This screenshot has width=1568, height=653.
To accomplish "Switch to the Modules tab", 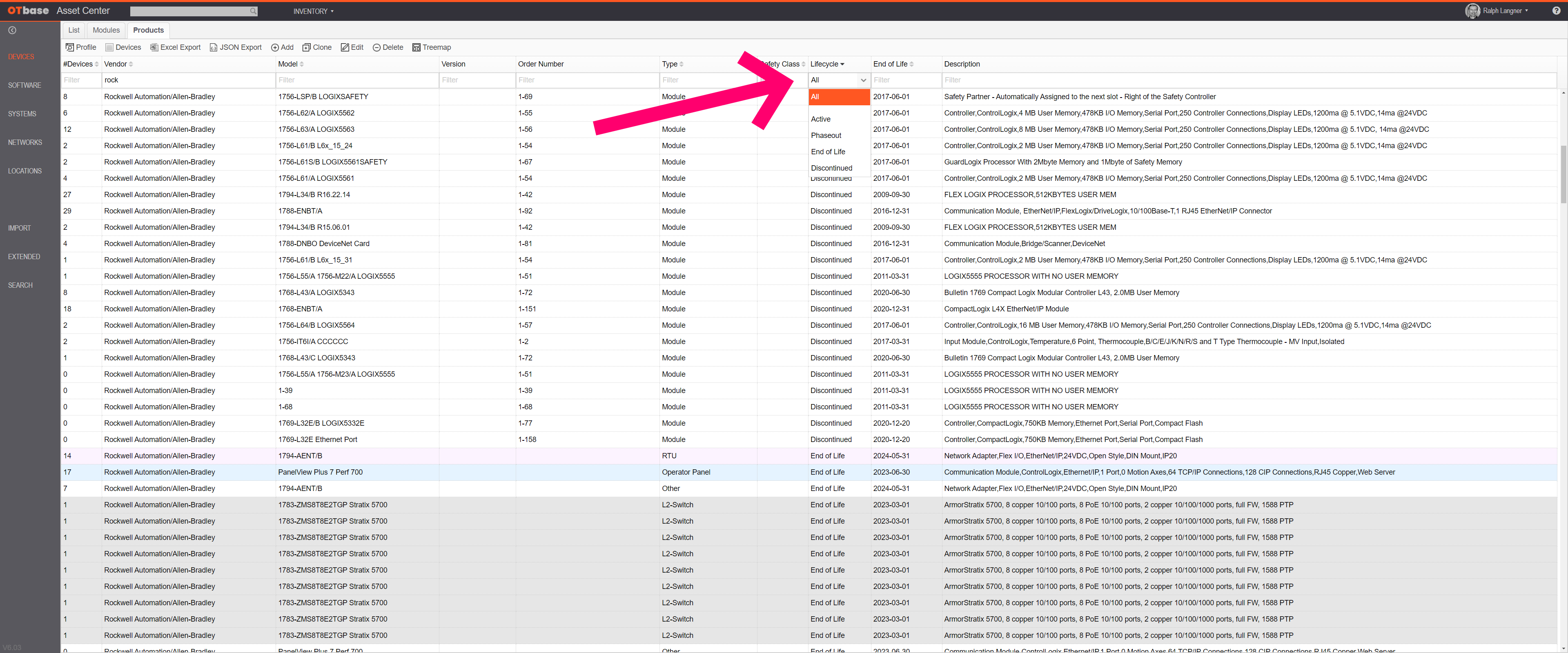I will [106, 31].
